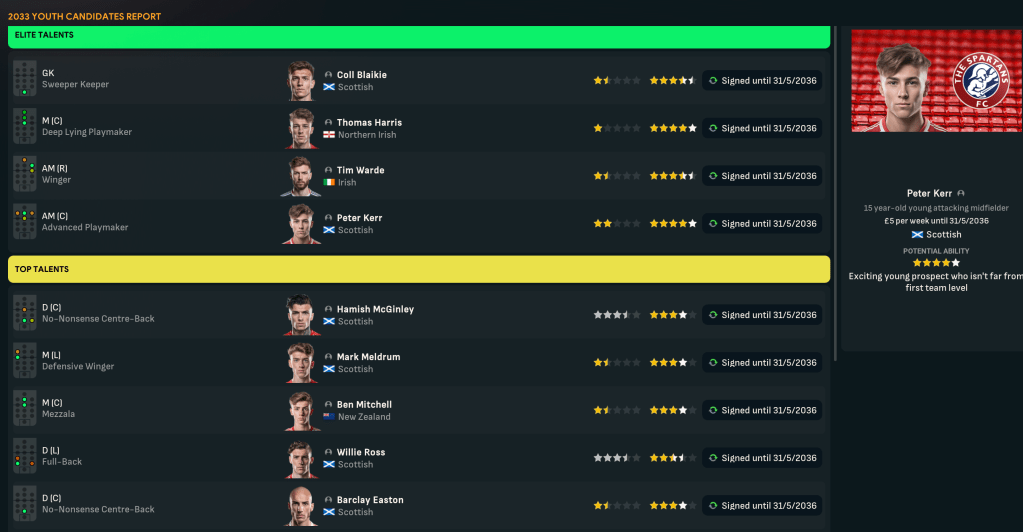1023x532 pixels.
Task: Click Barclay Easton's face portrait
Action: [x=301, y=505]
